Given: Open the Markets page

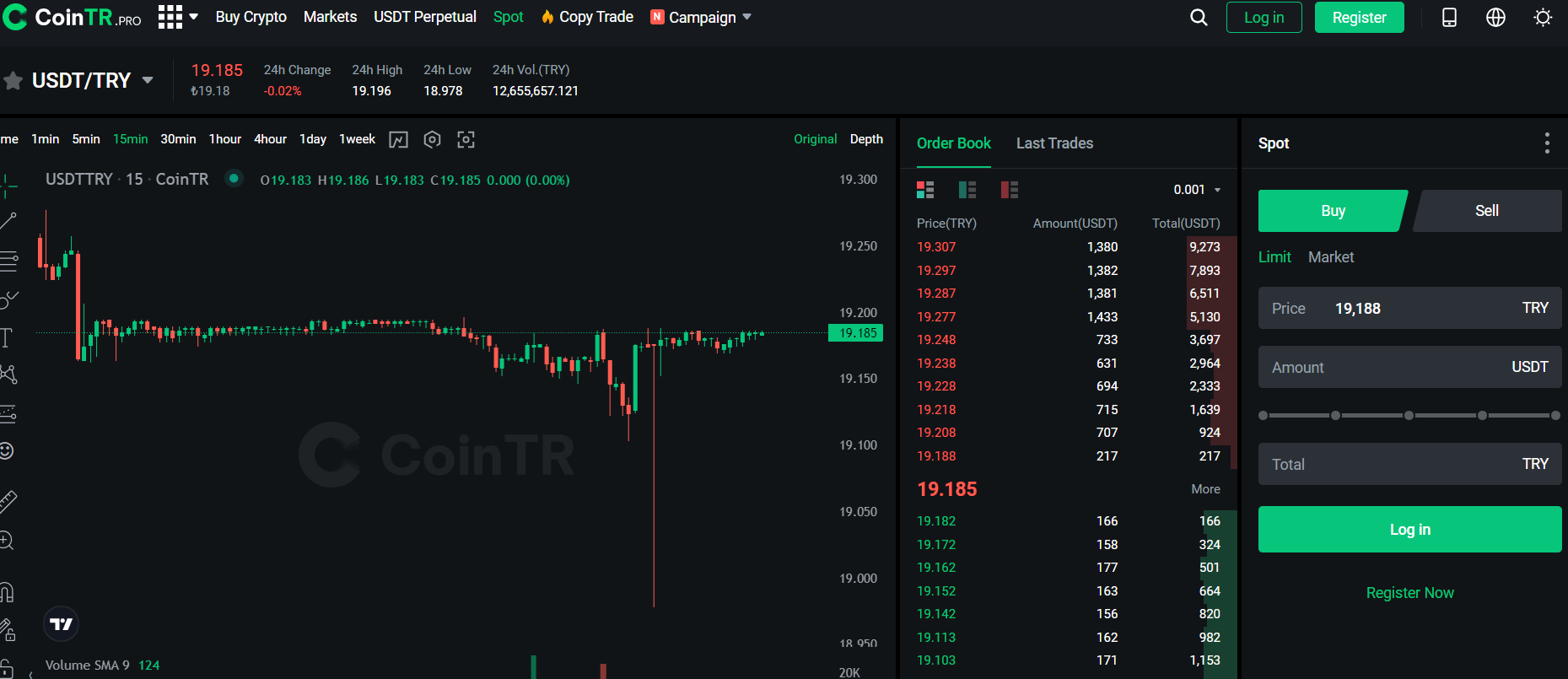Looking at the screenshot, I should [x=330, y=17].
